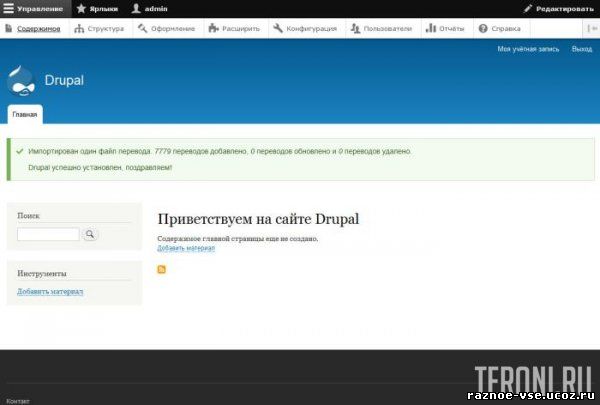The height and width of the screenshot is (405, 600).
Task: Click the Приветствуем на сайте Drupal heading
Action: coord(258,219)
